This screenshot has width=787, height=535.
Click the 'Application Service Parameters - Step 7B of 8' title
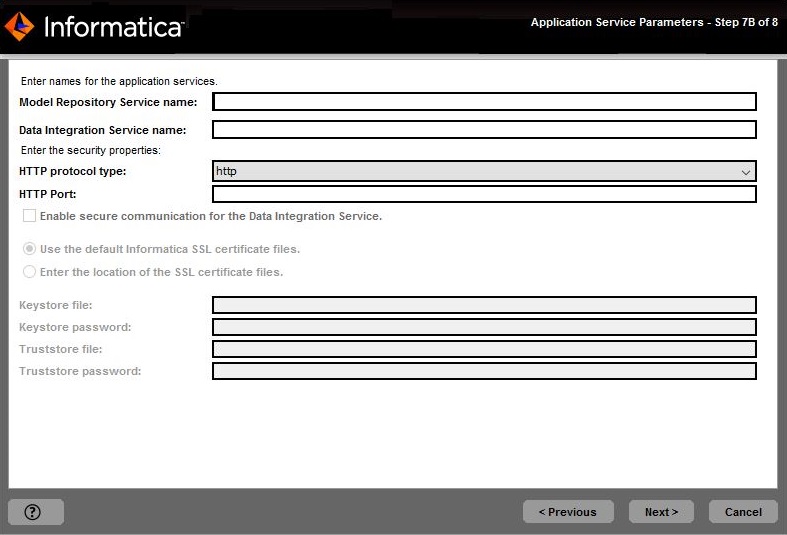654,23
